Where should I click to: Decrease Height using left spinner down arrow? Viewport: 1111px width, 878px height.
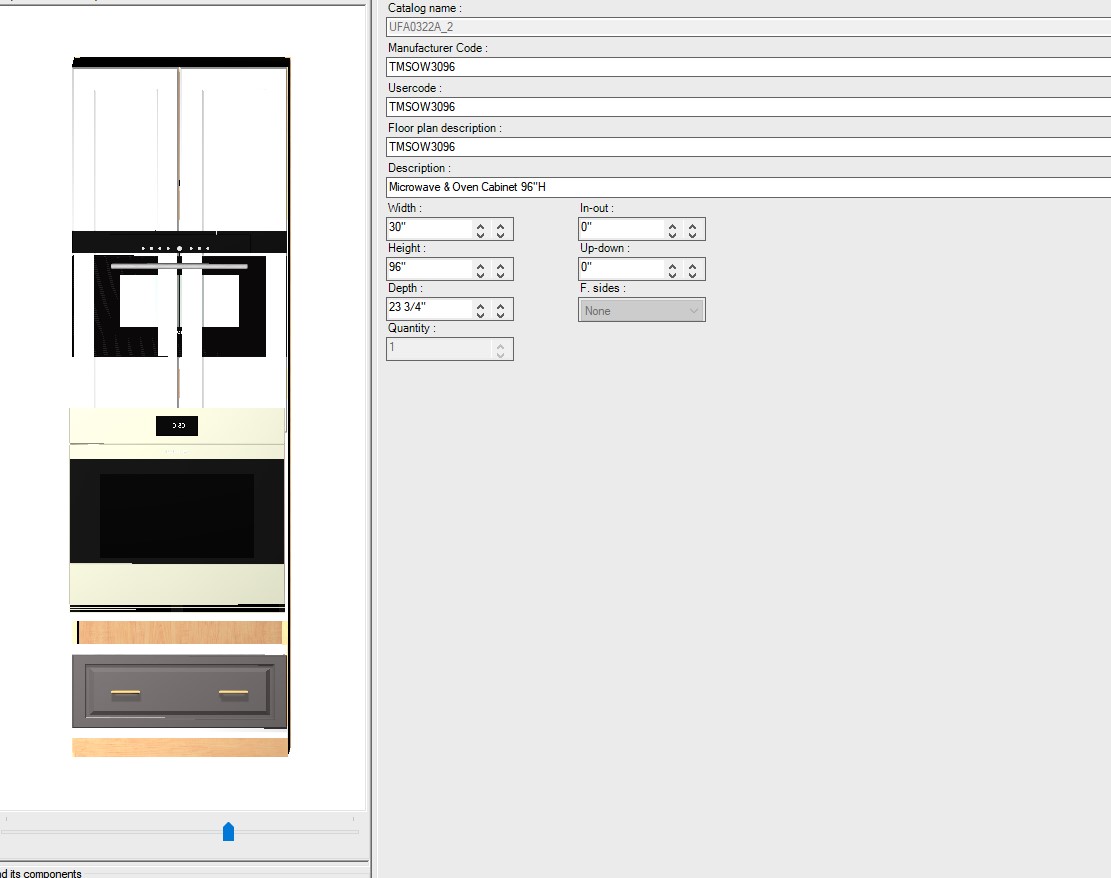click(480, 275)
